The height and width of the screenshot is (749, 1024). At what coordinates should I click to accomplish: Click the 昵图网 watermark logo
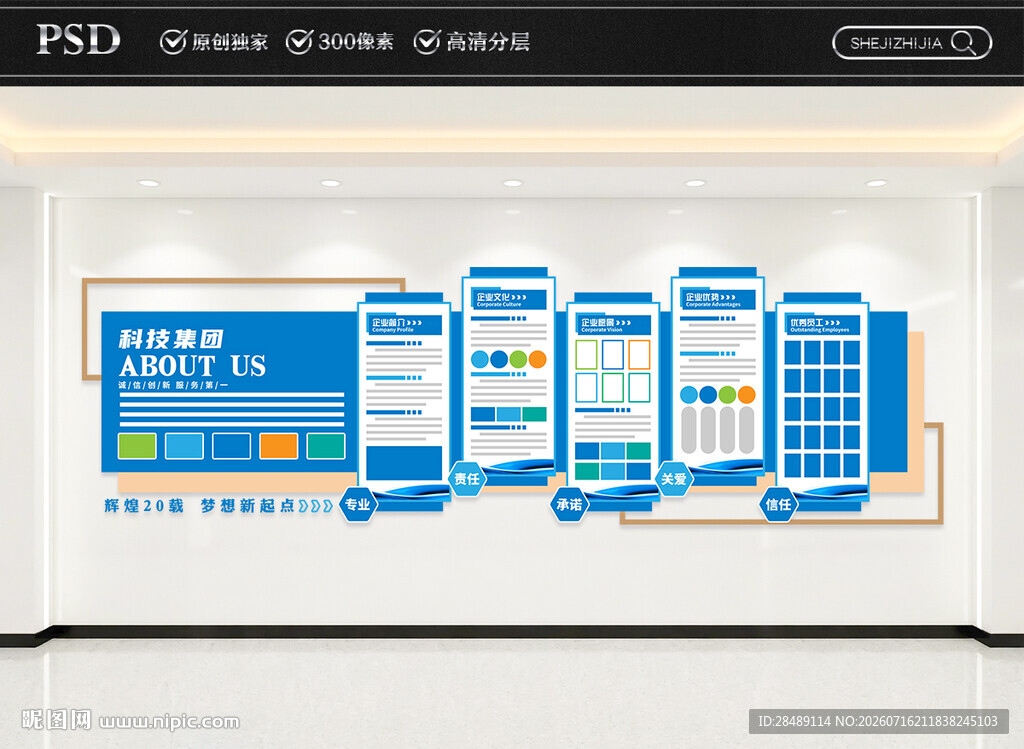coord(57,720)
